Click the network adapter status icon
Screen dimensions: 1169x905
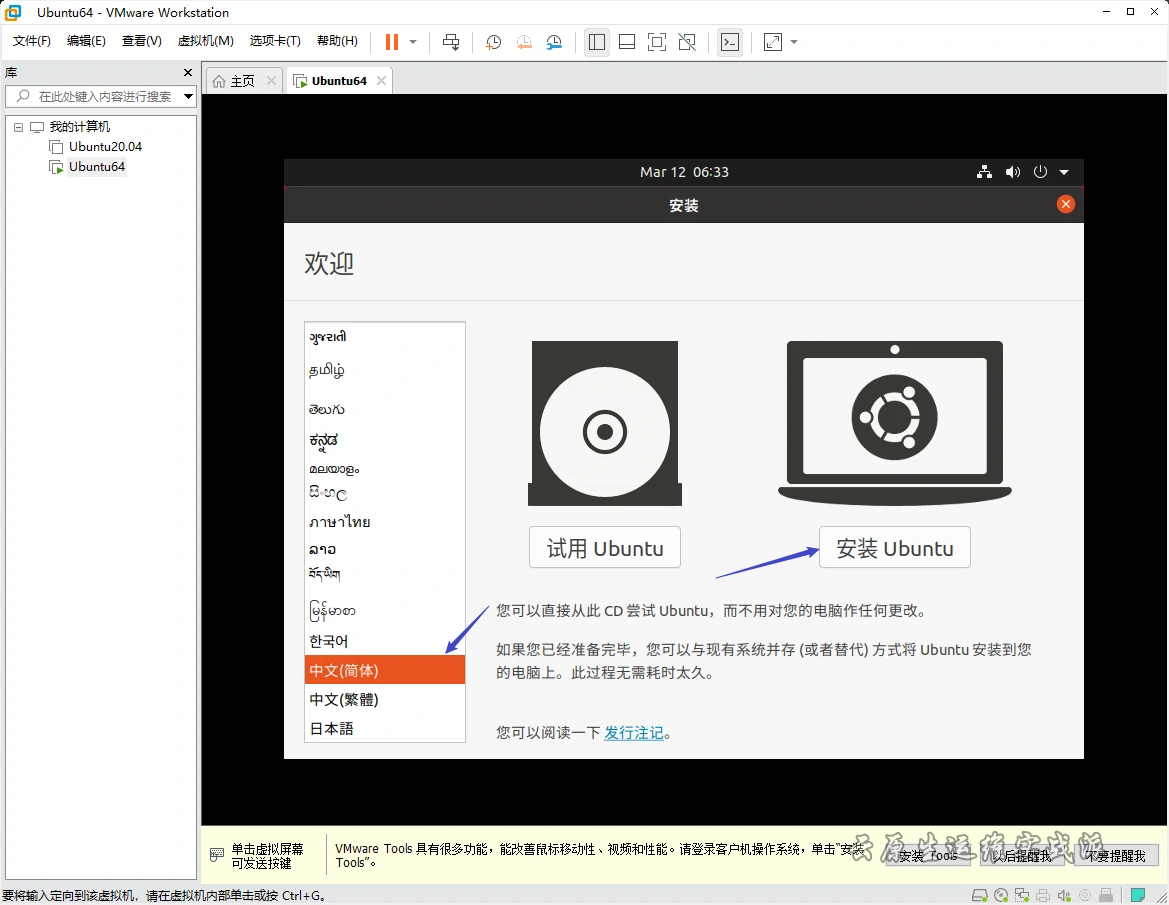(x=1022, y=895)
